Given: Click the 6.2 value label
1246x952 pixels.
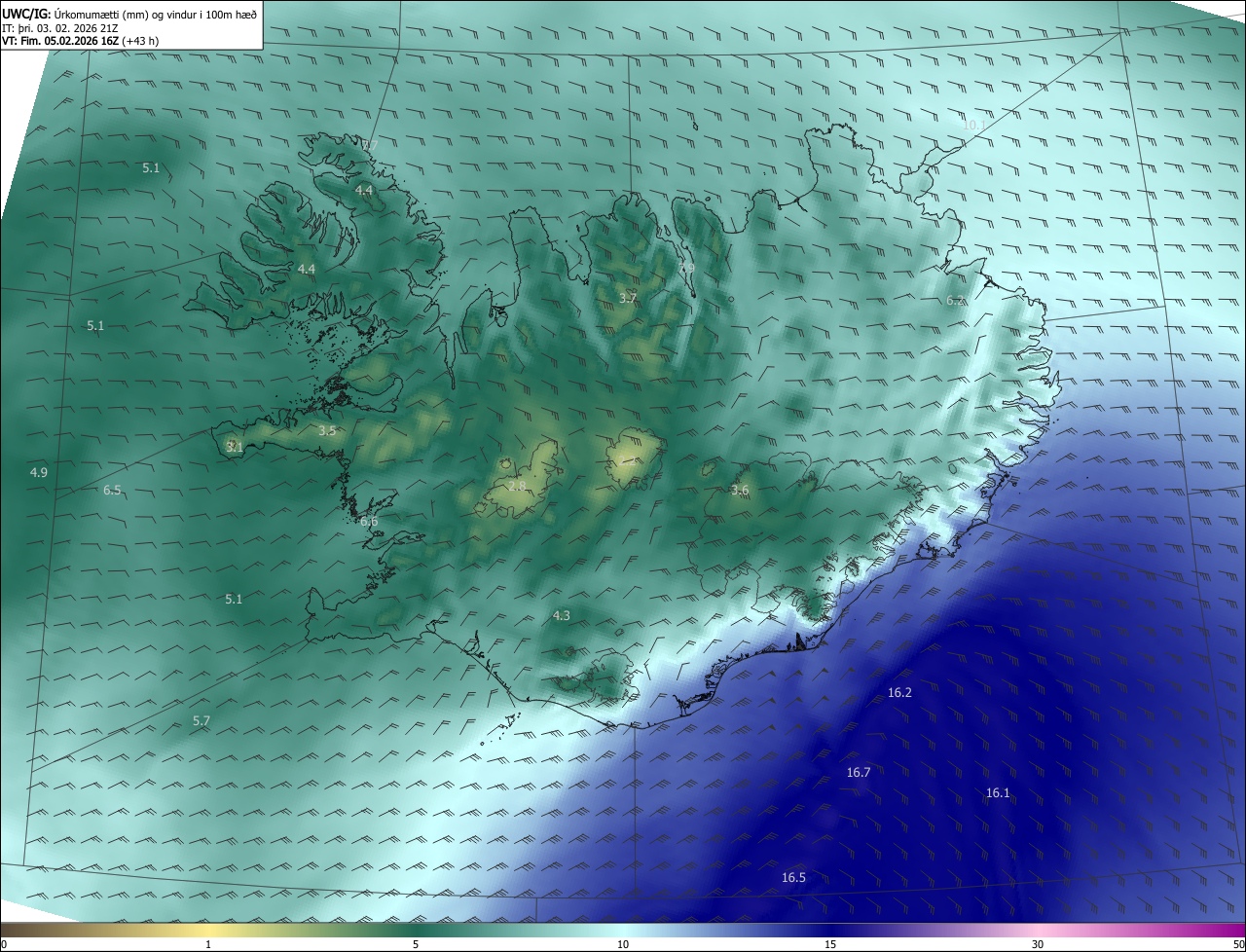Looking at the screenshot, I should (955, 301).
